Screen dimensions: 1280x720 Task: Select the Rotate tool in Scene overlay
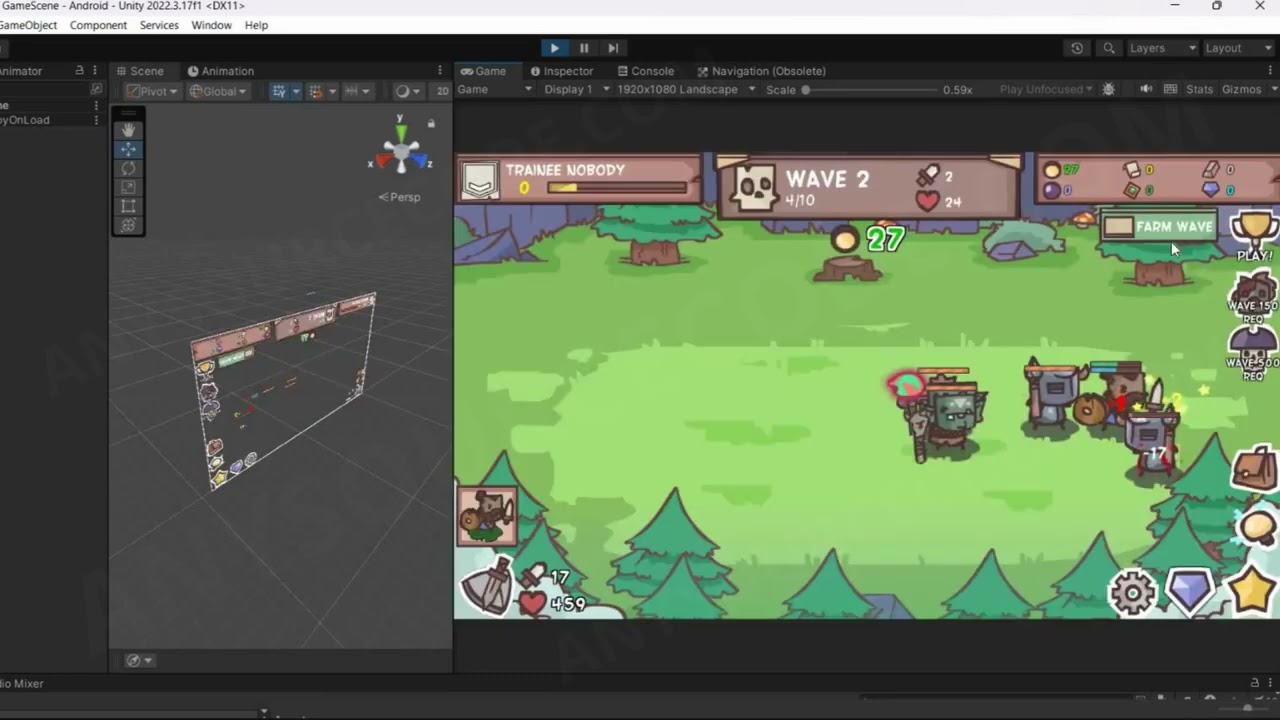tap(128, 168)
